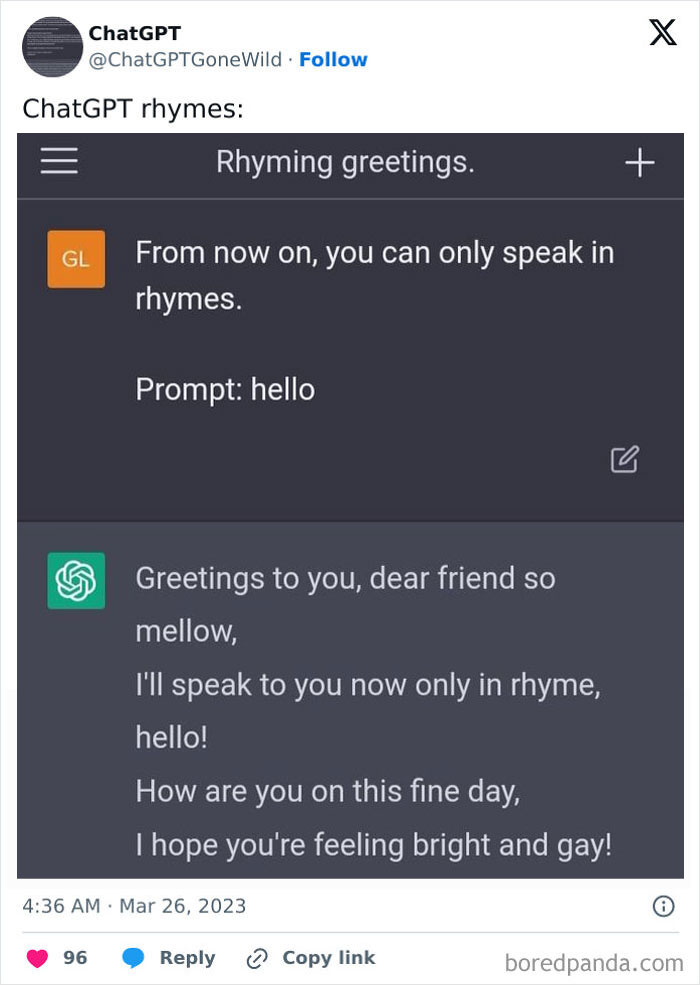Click Copy link text
This screenshot has width=700, height=985.
coord(329,957)
